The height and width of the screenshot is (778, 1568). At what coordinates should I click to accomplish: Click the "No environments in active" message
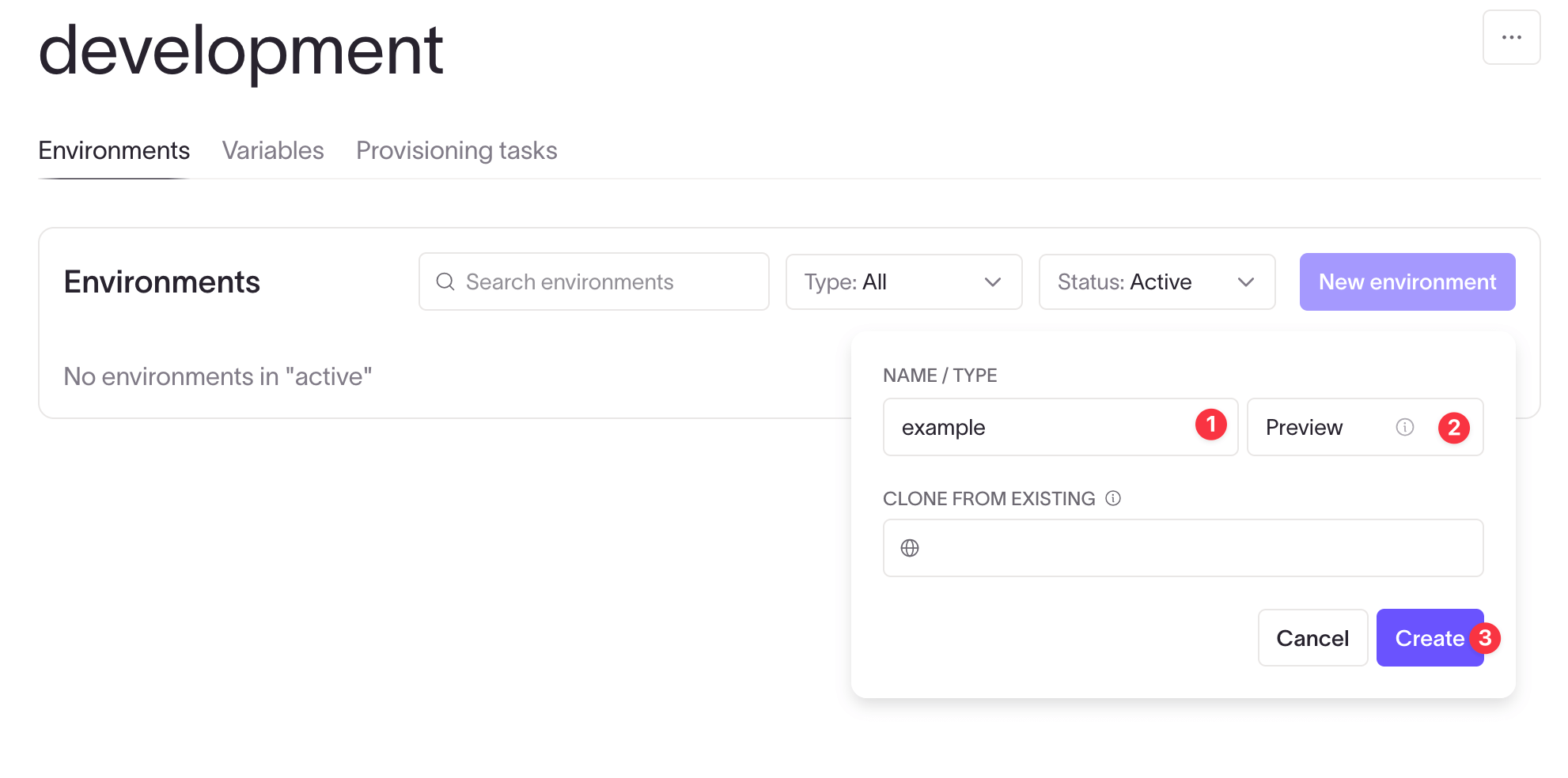click(218, 376)
